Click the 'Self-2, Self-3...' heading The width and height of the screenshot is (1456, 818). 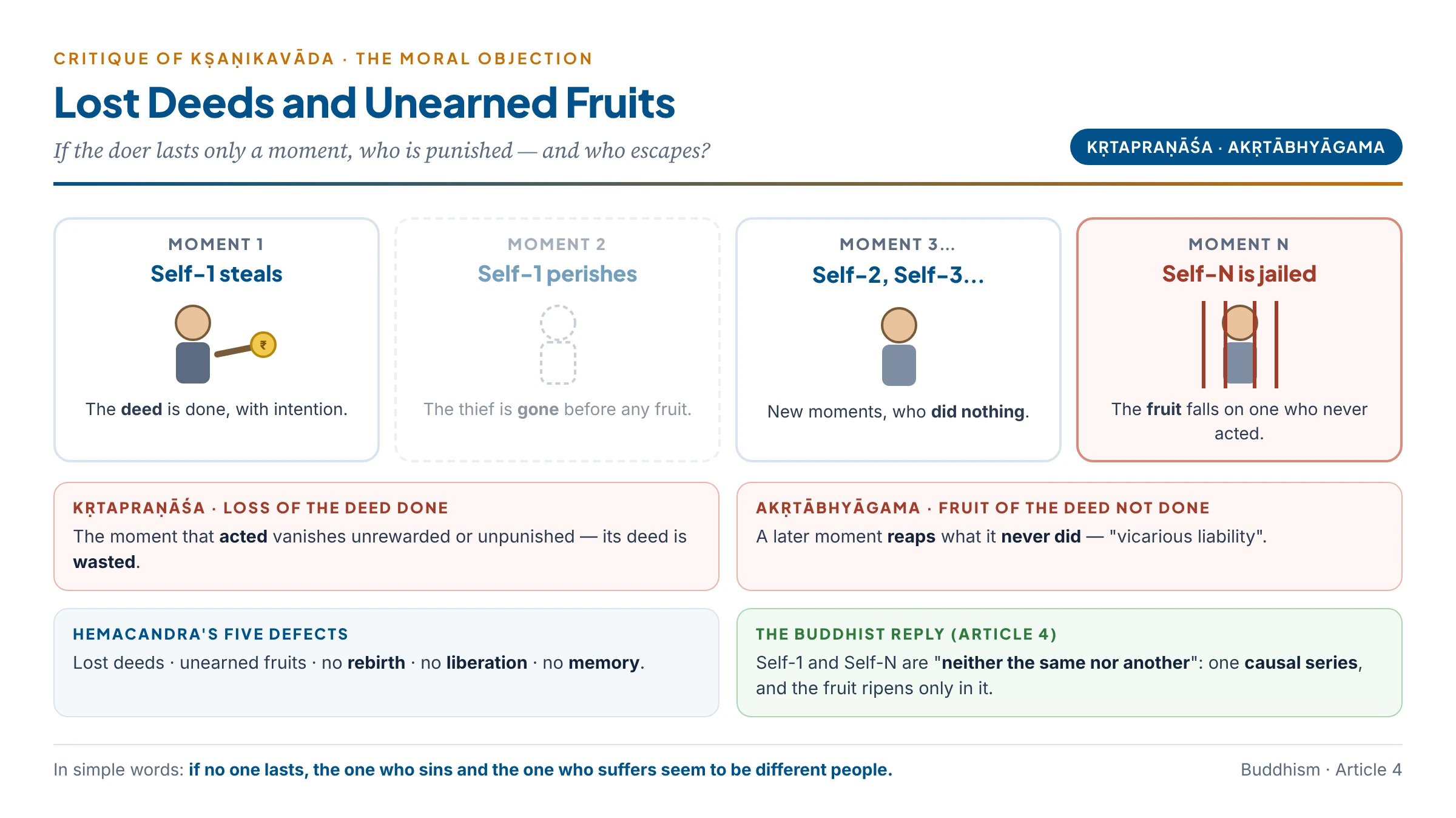(898, 275)
